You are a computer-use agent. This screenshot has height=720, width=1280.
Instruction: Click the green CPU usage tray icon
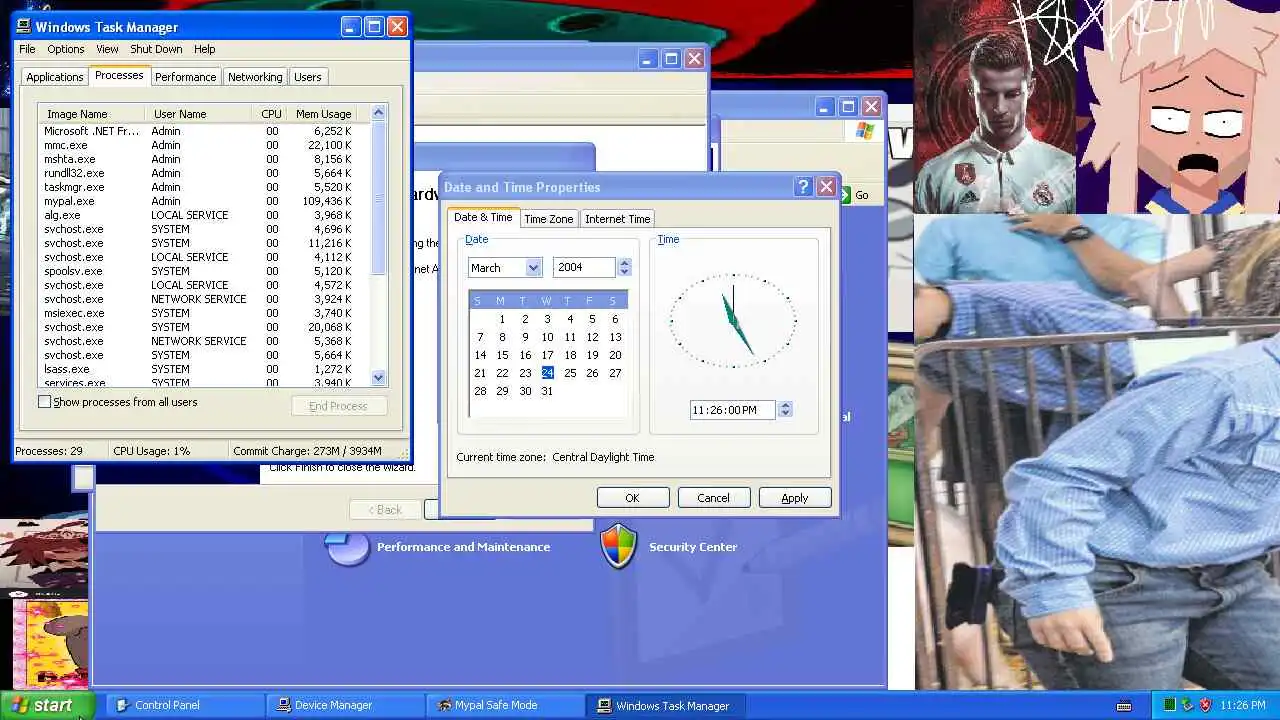[1169, 705]
